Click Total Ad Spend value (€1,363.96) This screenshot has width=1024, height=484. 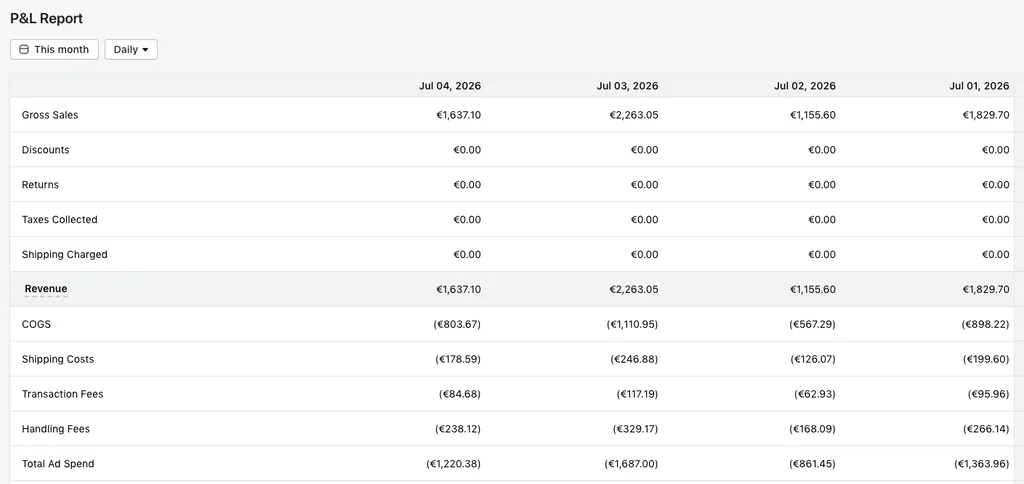point(982,464)
